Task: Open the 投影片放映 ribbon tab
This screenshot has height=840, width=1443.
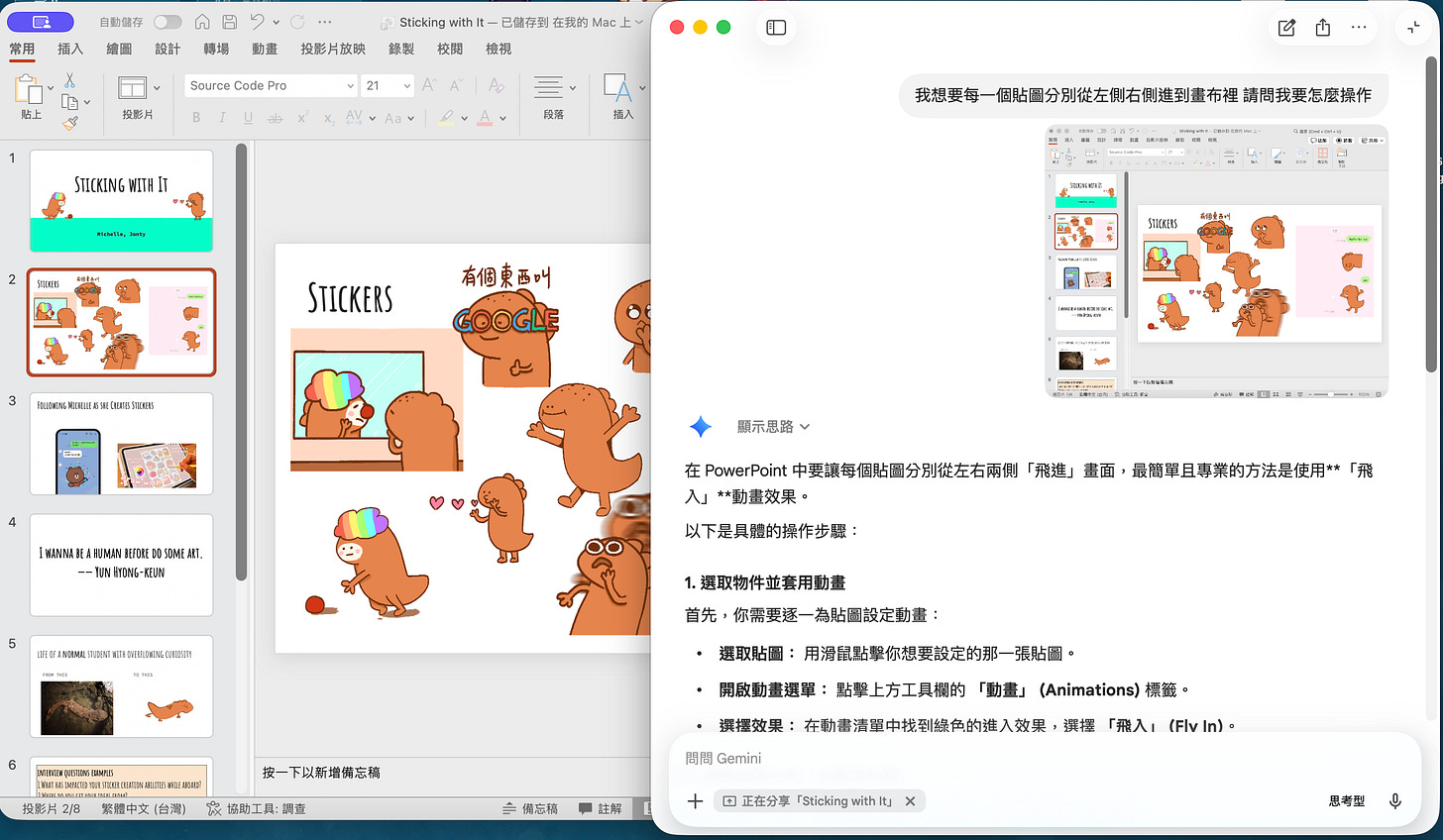Action: (333, 49)
